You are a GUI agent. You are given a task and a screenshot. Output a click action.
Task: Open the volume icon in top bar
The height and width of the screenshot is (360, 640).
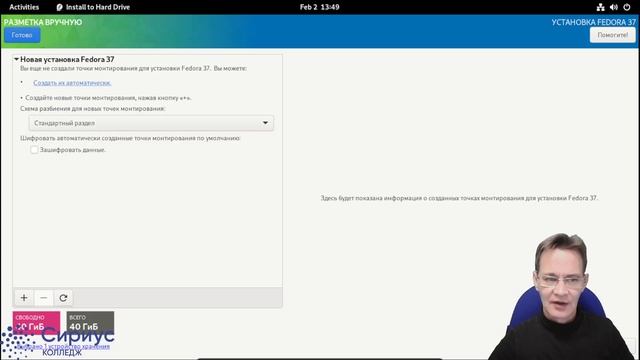[x=613, y=7]
